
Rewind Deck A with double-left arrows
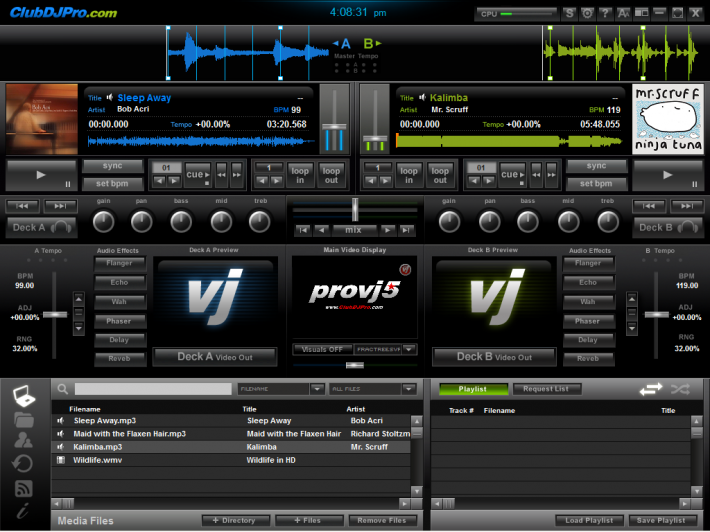point(221,175)
